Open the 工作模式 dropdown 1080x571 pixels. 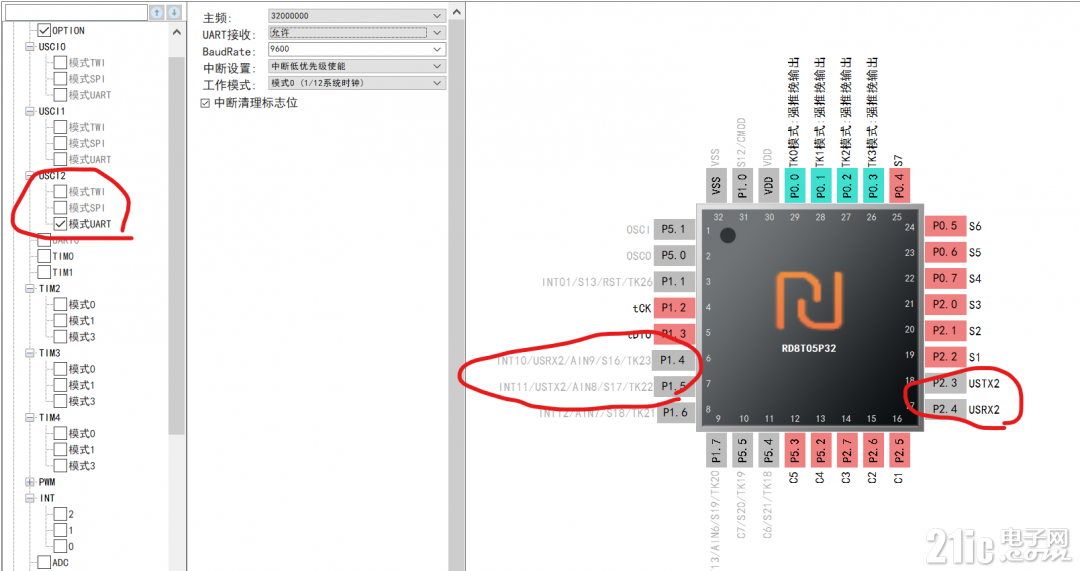[357, 83]
